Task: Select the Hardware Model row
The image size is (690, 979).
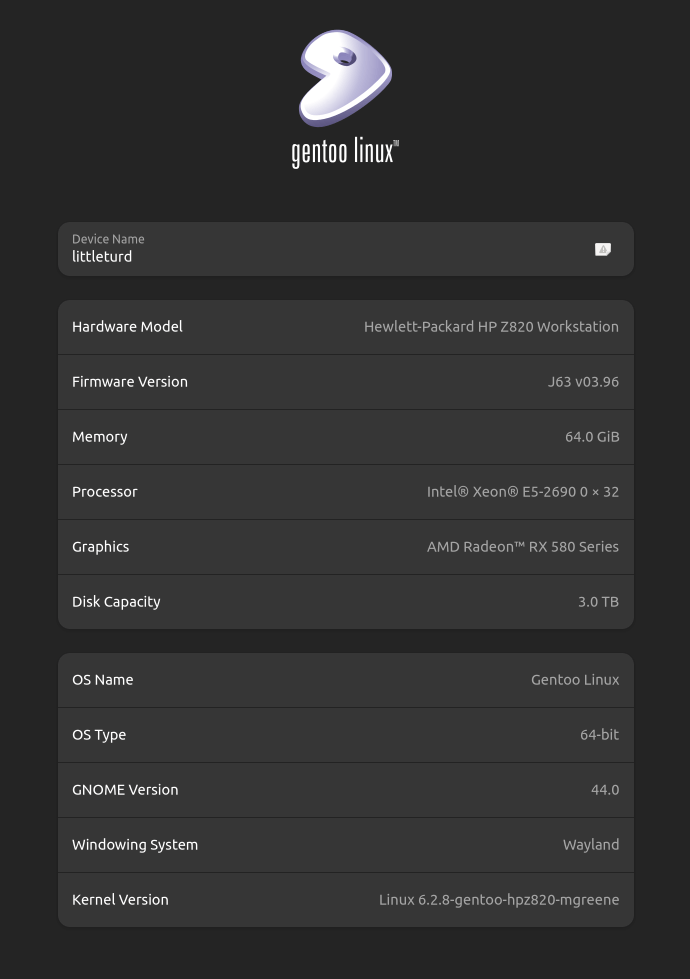Action: [345, 326]
